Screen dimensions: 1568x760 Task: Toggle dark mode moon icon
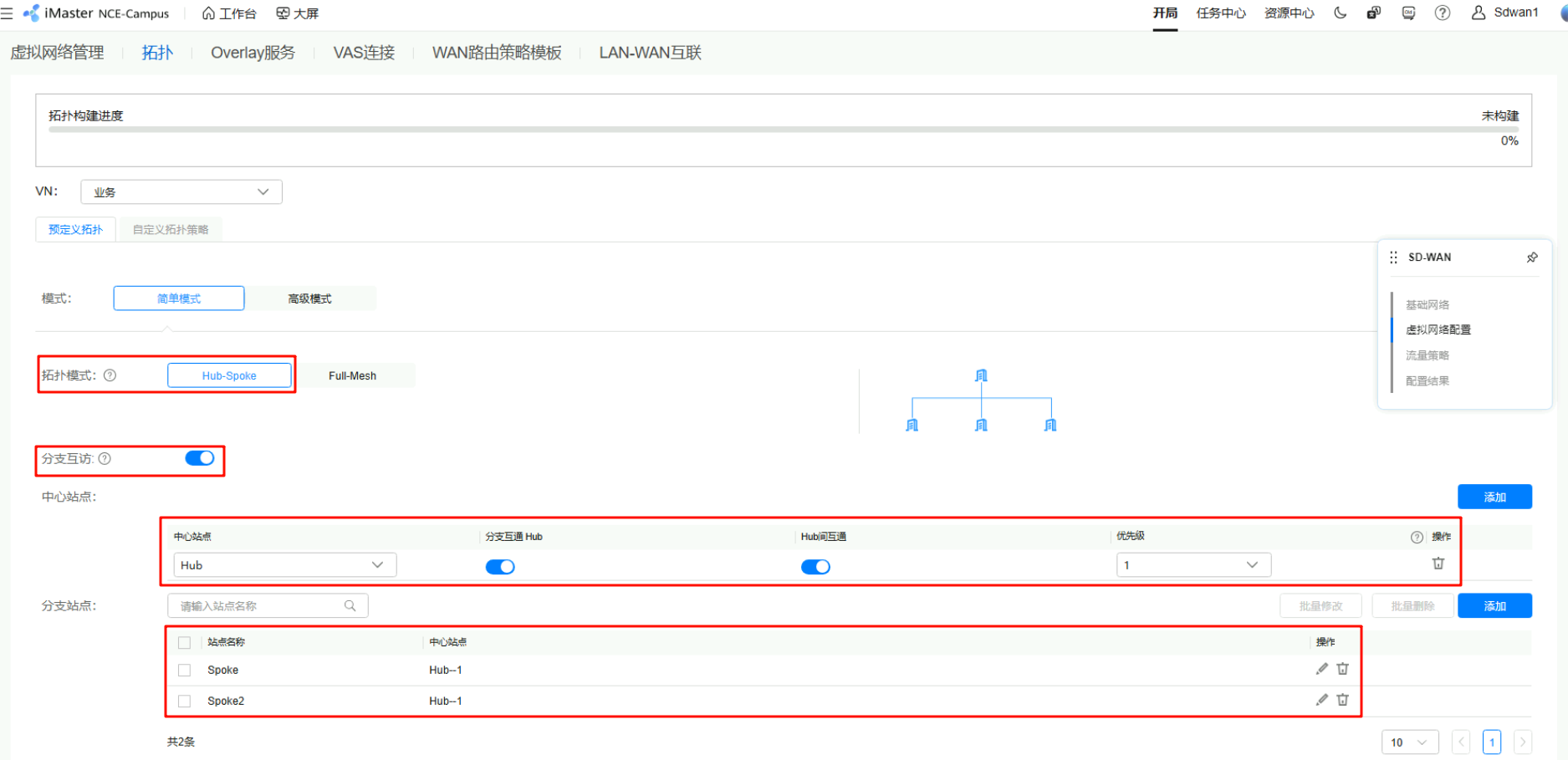tap(1340, 13)
